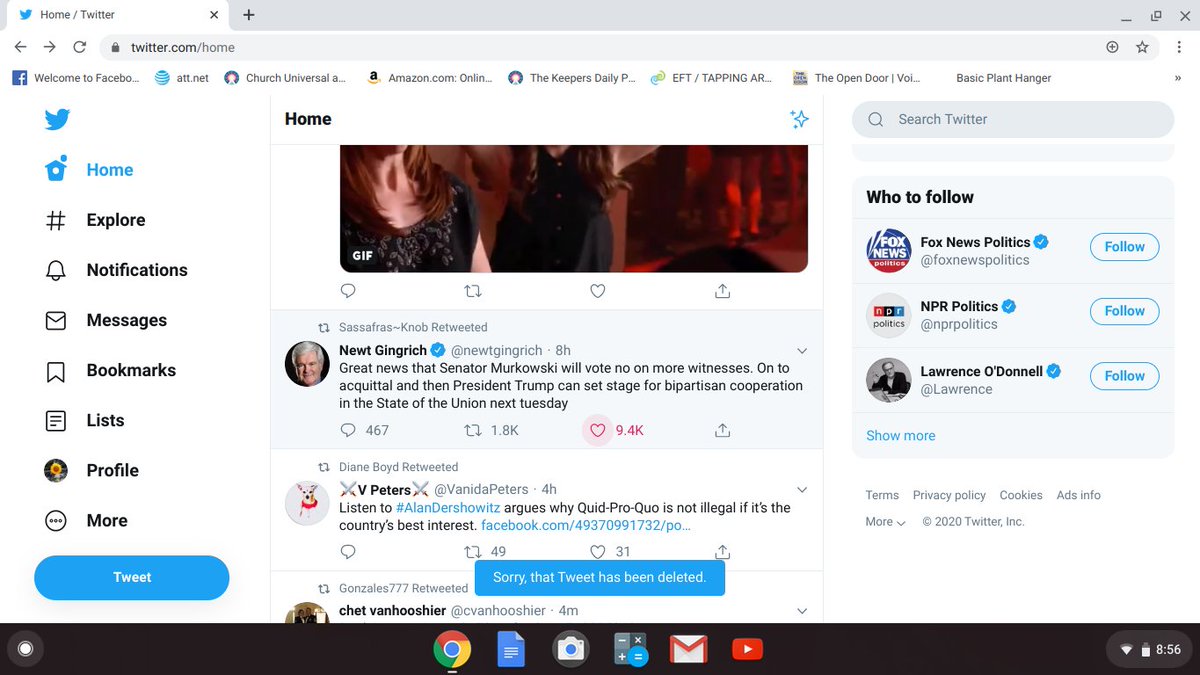This screenshot has width=1200, height=675.
Task: Show more bookmarks chevron
Action: click(1178, 78)
